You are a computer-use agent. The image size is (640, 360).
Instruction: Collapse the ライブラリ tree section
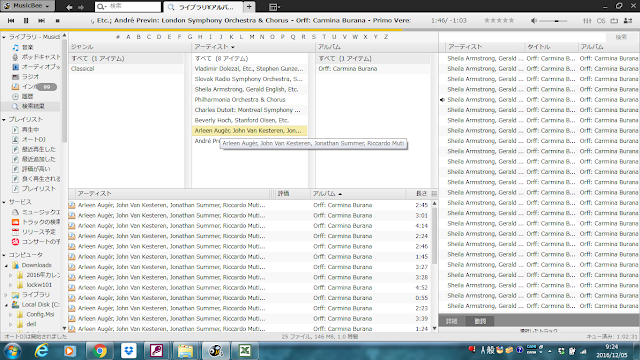coord(4,37)
